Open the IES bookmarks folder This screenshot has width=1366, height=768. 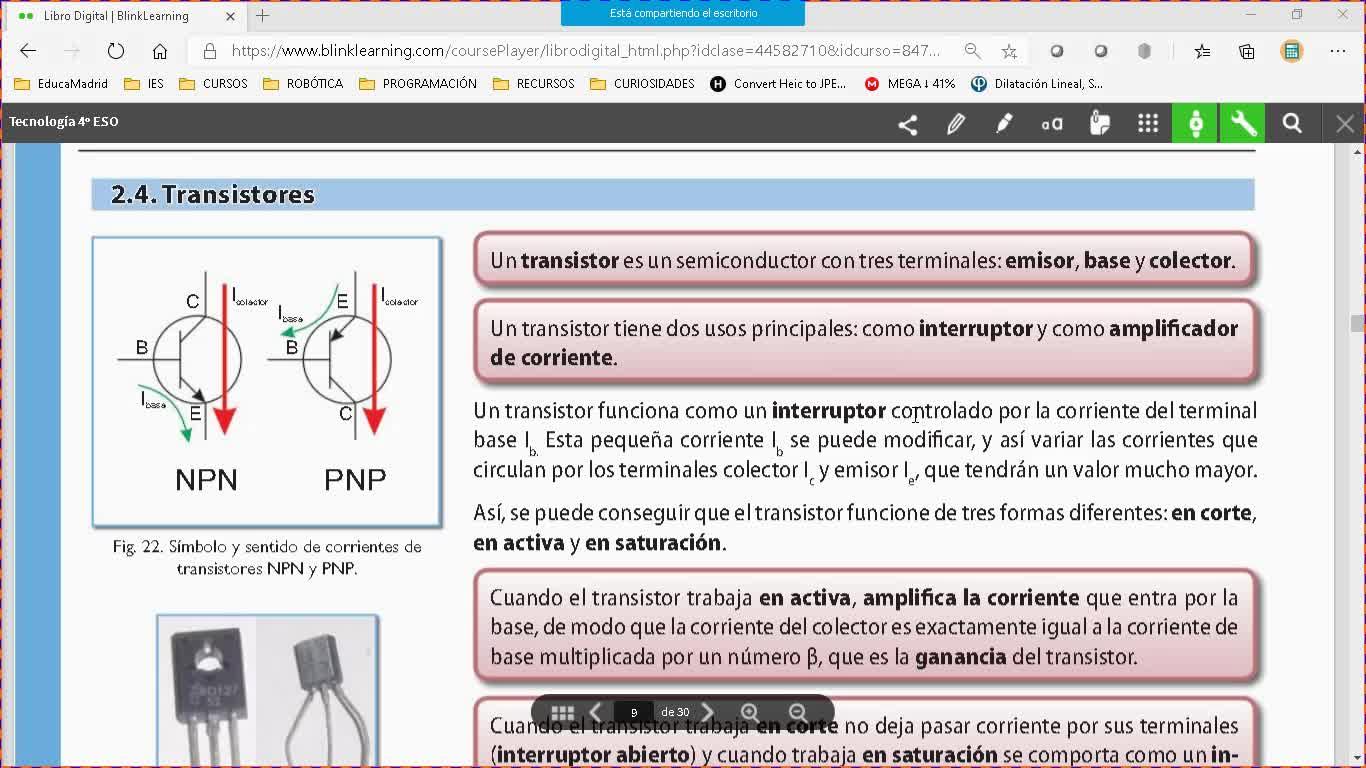click(144, 84)
